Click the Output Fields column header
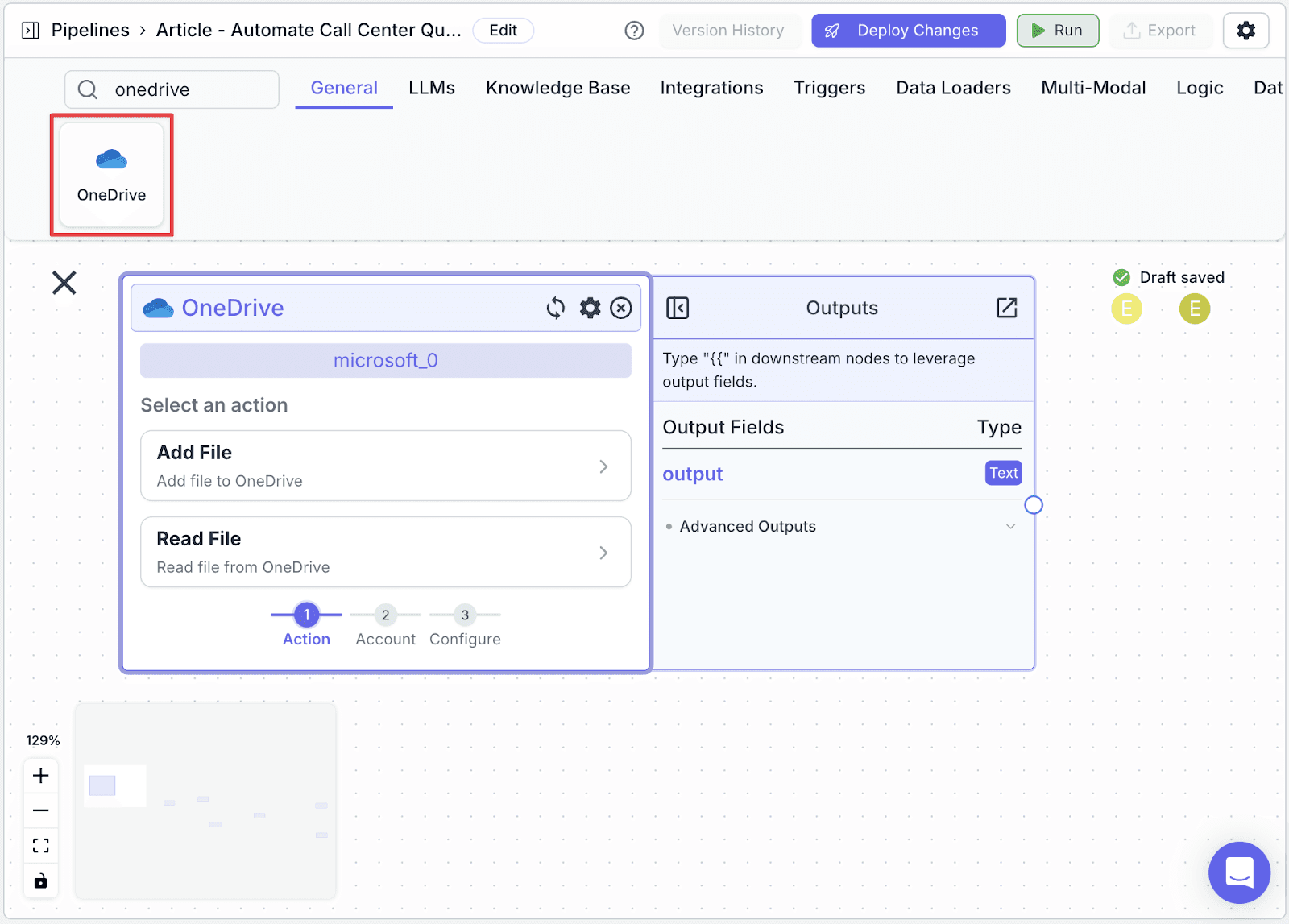The width and height of the screenshot is (1289, 924). pyautogui.click(x=723, y=427)
